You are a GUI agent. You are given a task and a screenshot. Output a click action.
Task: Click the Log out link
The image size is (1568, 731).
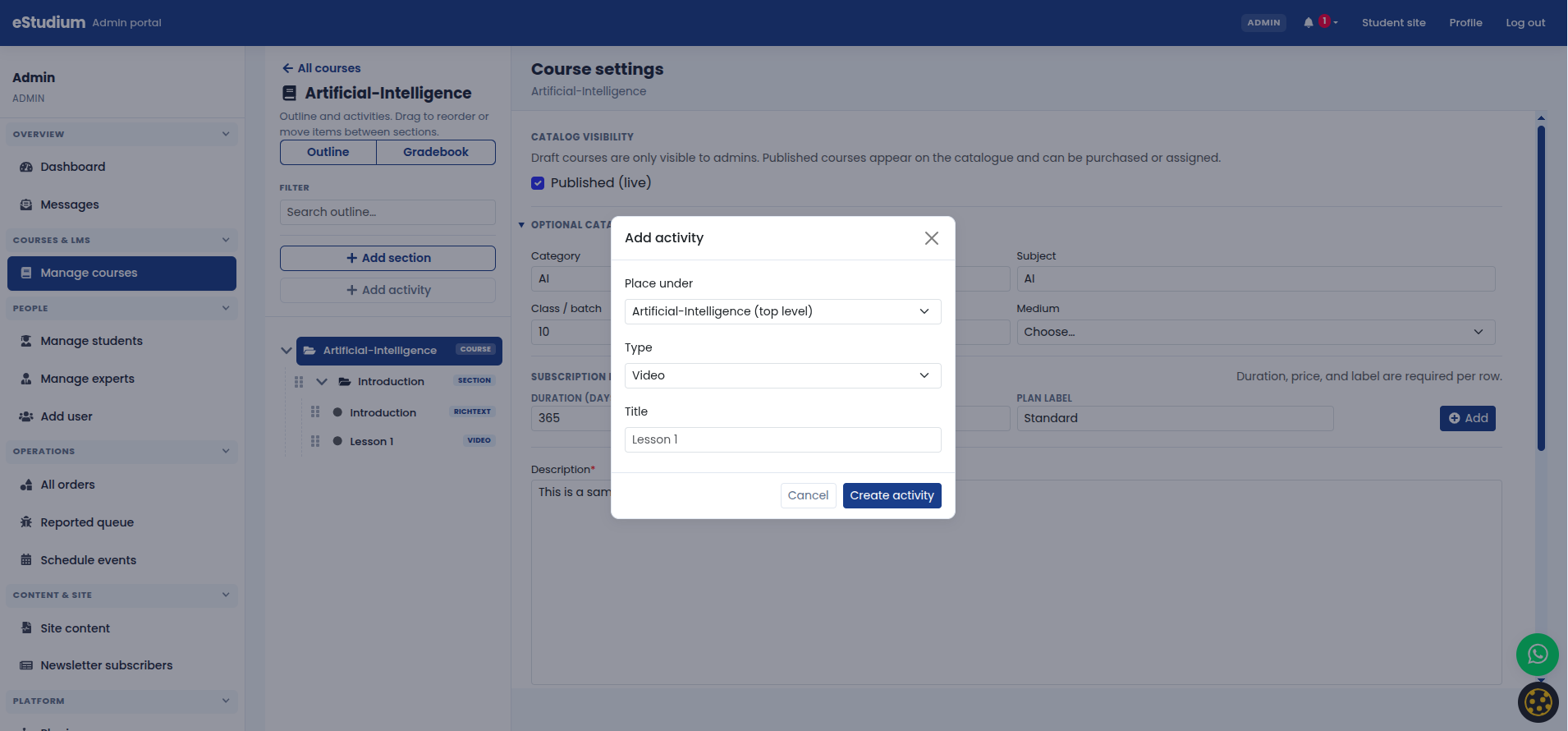coord(1525,23)
